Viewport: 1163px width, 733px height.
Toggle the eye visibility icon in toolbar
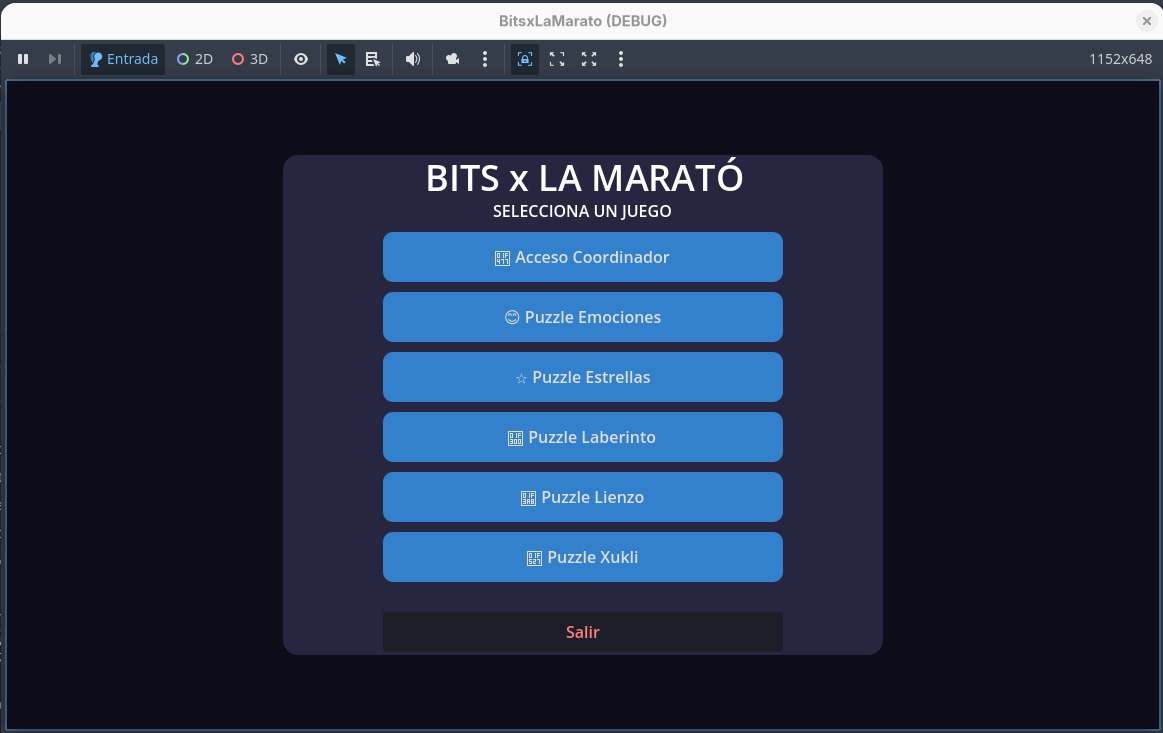coord(300,59)
